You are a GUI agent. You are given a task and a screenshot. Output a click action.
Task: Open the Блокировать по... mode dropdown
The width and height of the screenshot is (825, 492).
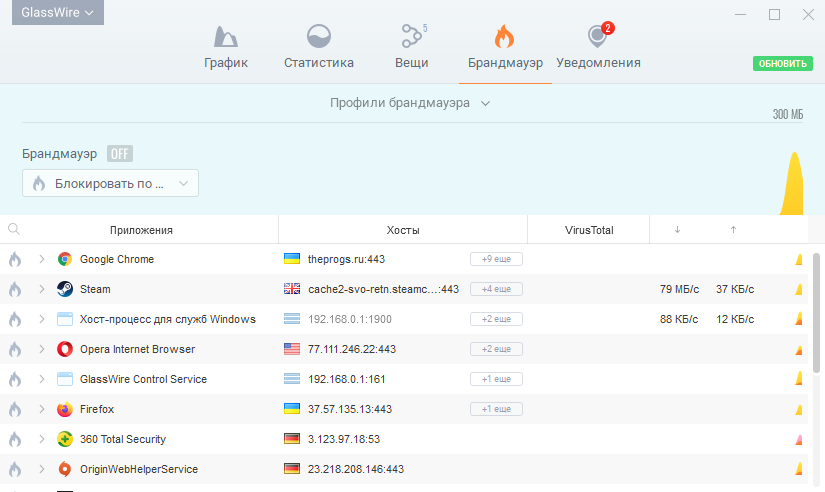[110, 183]
